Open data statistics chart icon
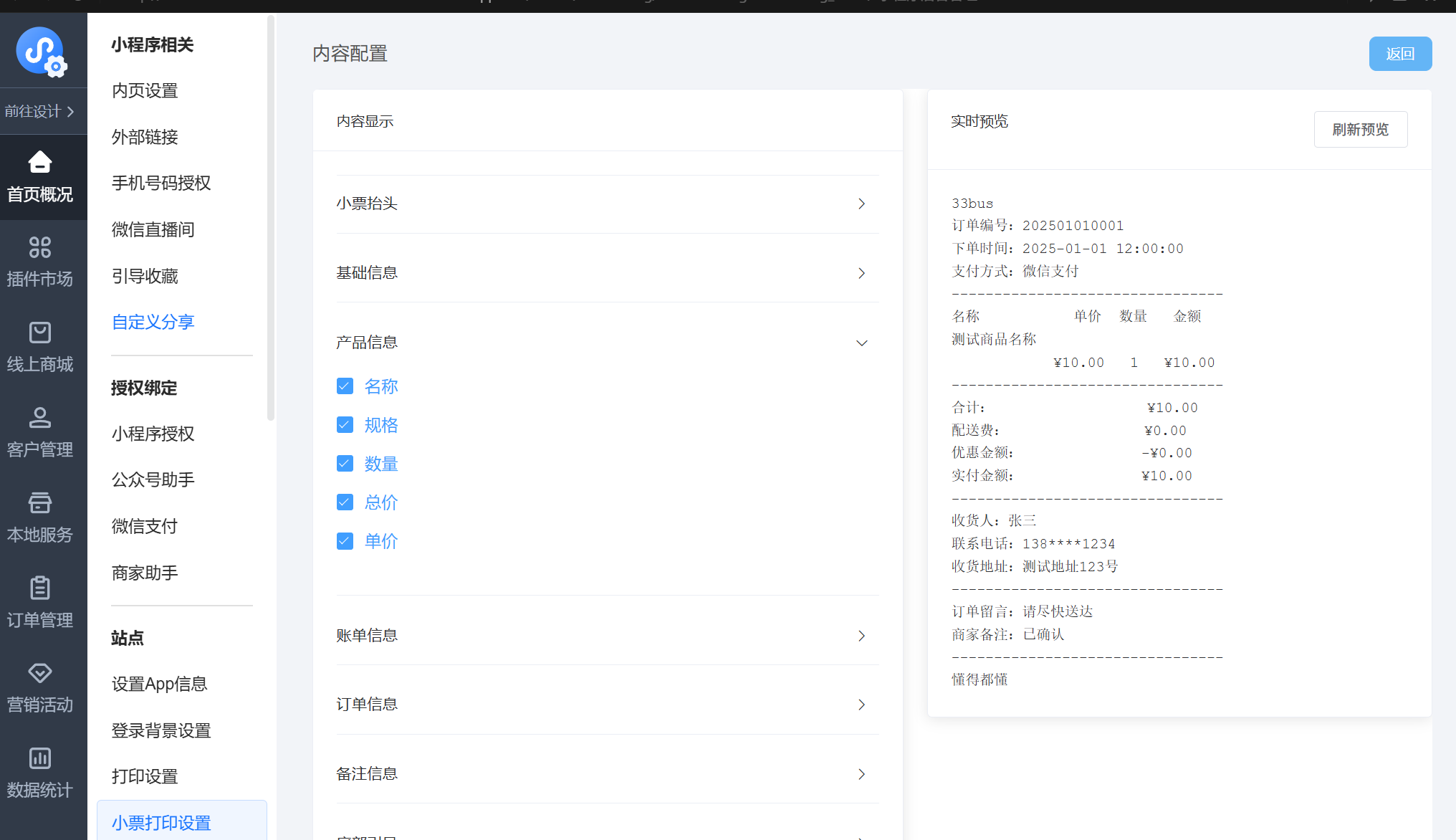Image resolution: width=1456 pixels, height=840 pixels. tap(40, 758)
